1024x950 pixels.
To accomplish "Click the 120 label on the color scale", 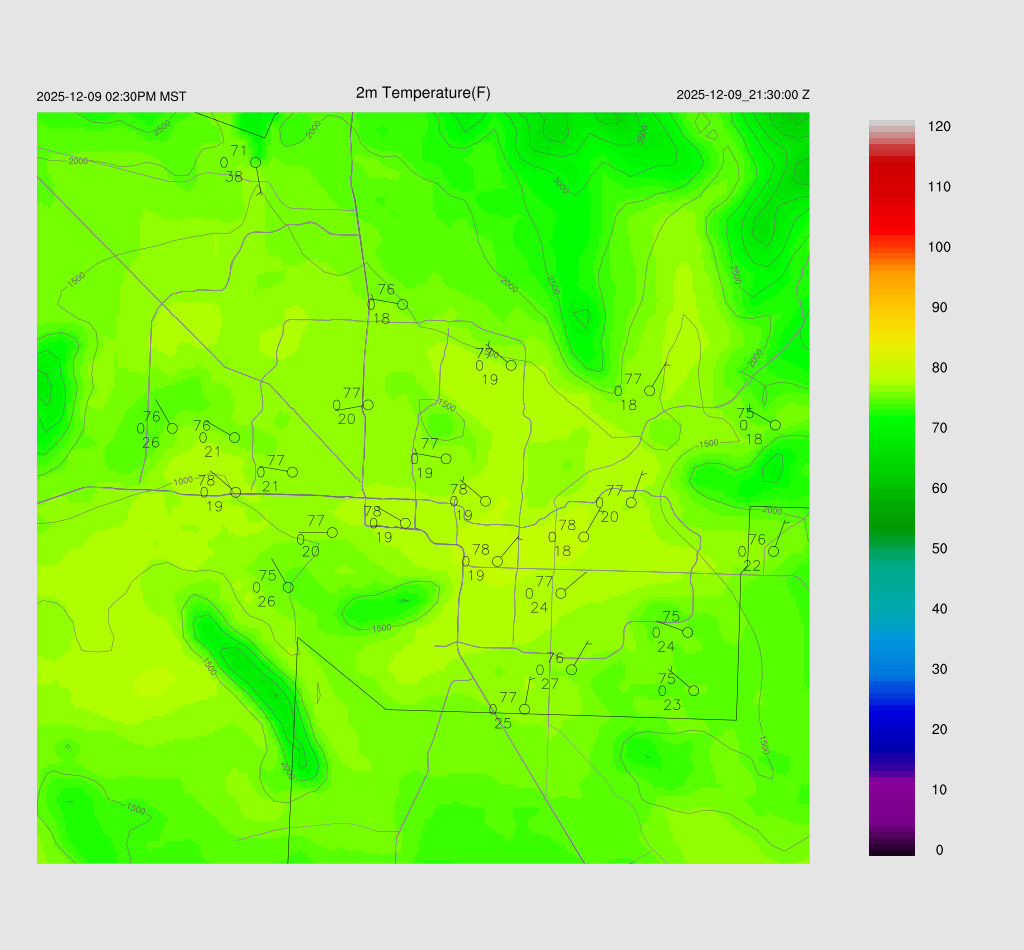I will 939,127.
